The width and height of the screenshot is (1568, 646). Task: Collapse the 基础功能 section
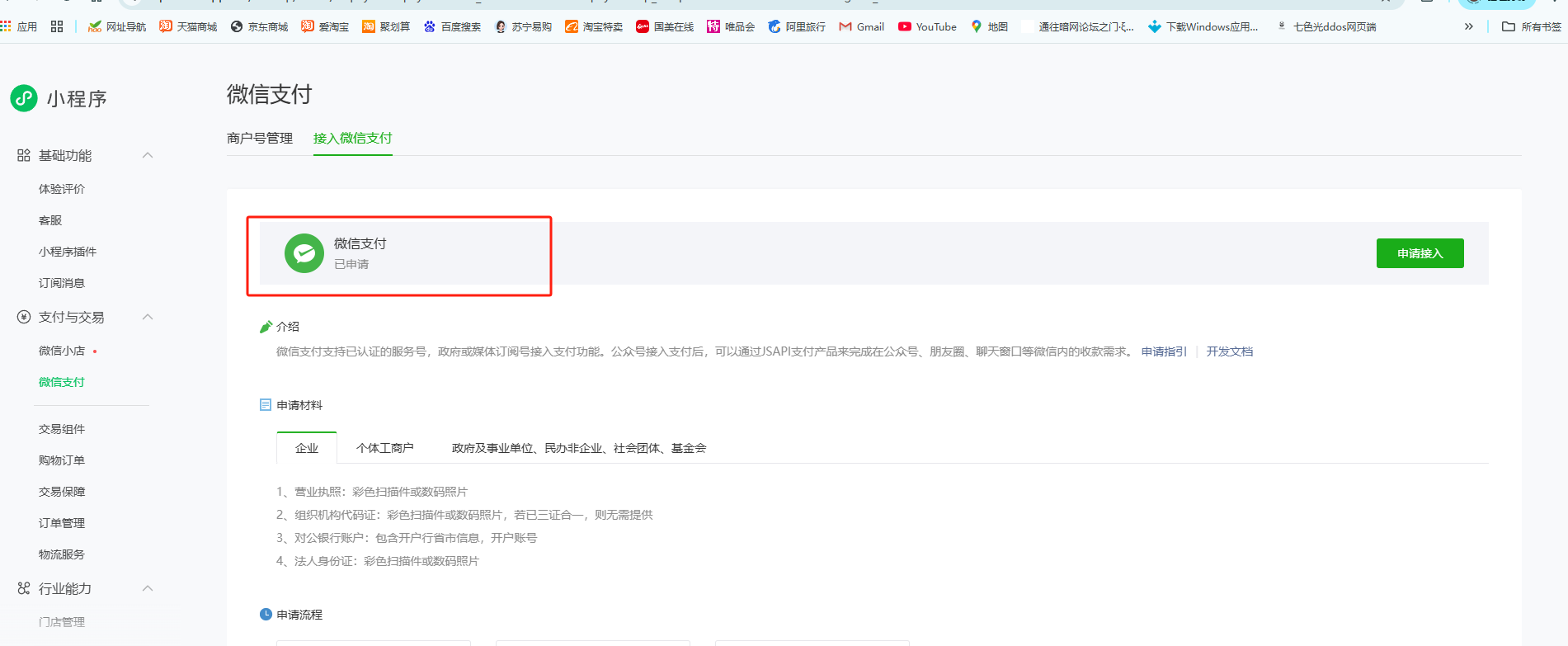(x=148, y=155)
